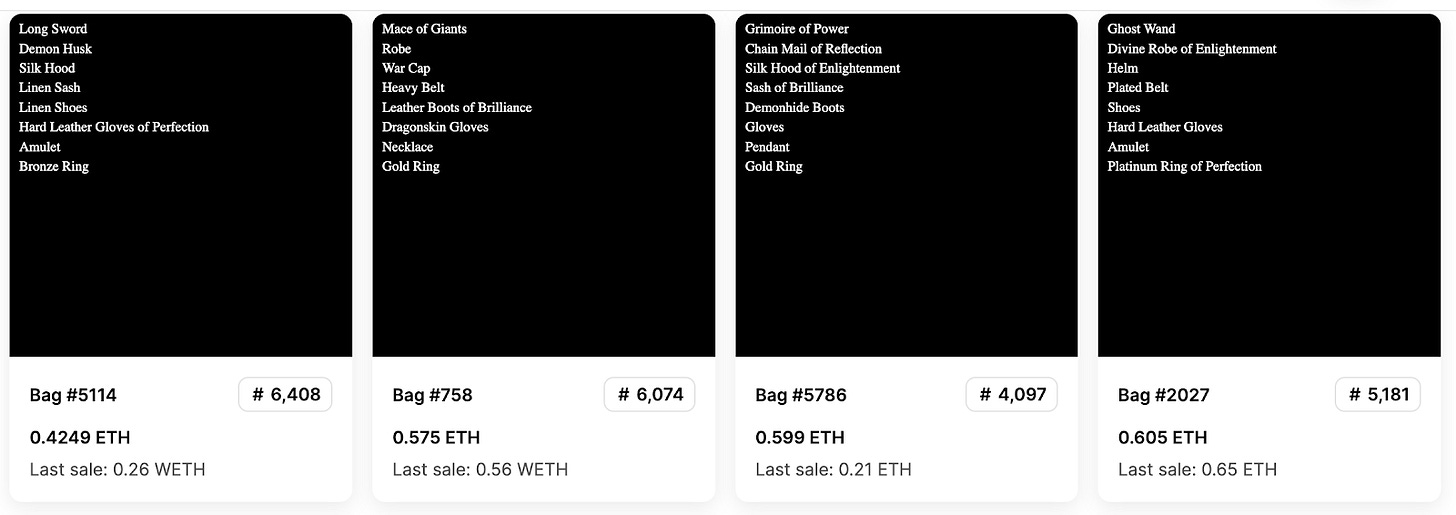The height and width of the screenshot is (515, 1456).
Task: Open the Bag #758 thumbnail image
Action: click(x=543, y=185)
